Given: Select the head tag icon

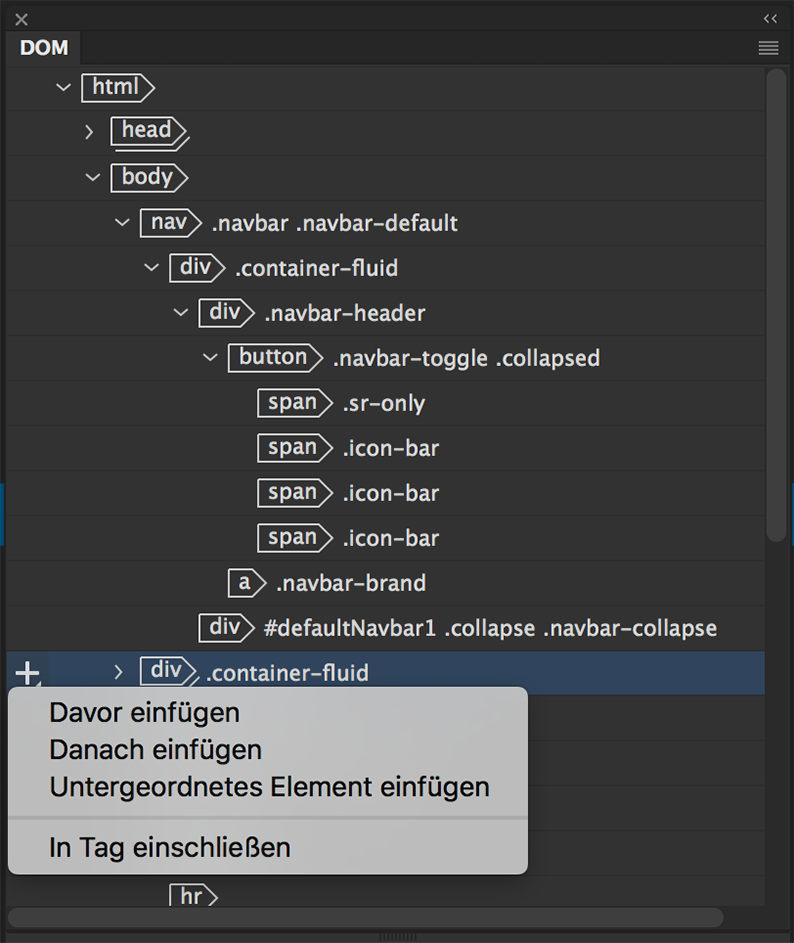Looking at the screenshot, I should (x=149, y=131).
